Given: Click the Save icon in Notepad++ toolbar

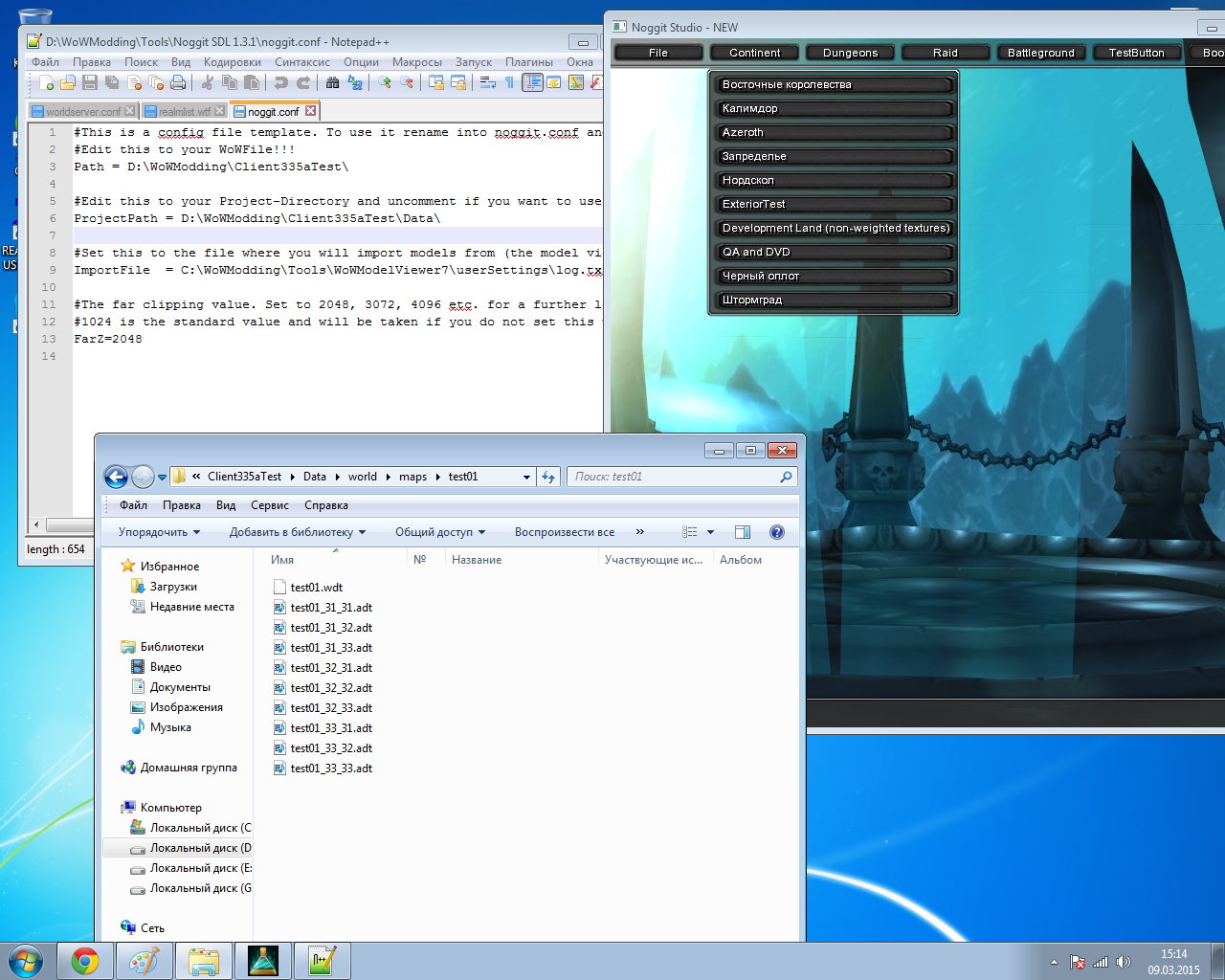Looking at the screenshot, I should pos(90,83).
